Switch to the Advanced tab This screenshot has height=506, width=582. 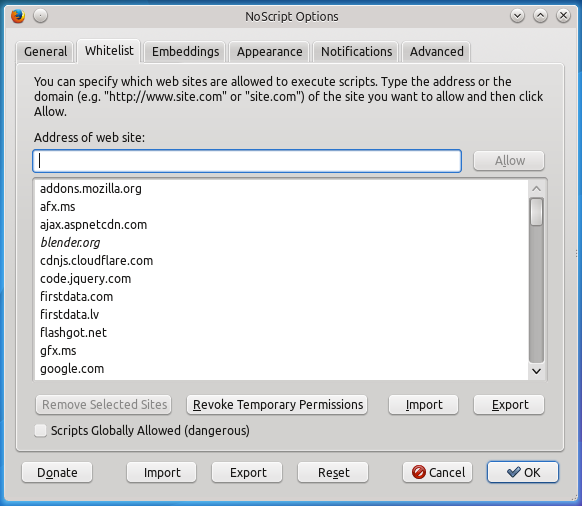click(x=436, y=52)
